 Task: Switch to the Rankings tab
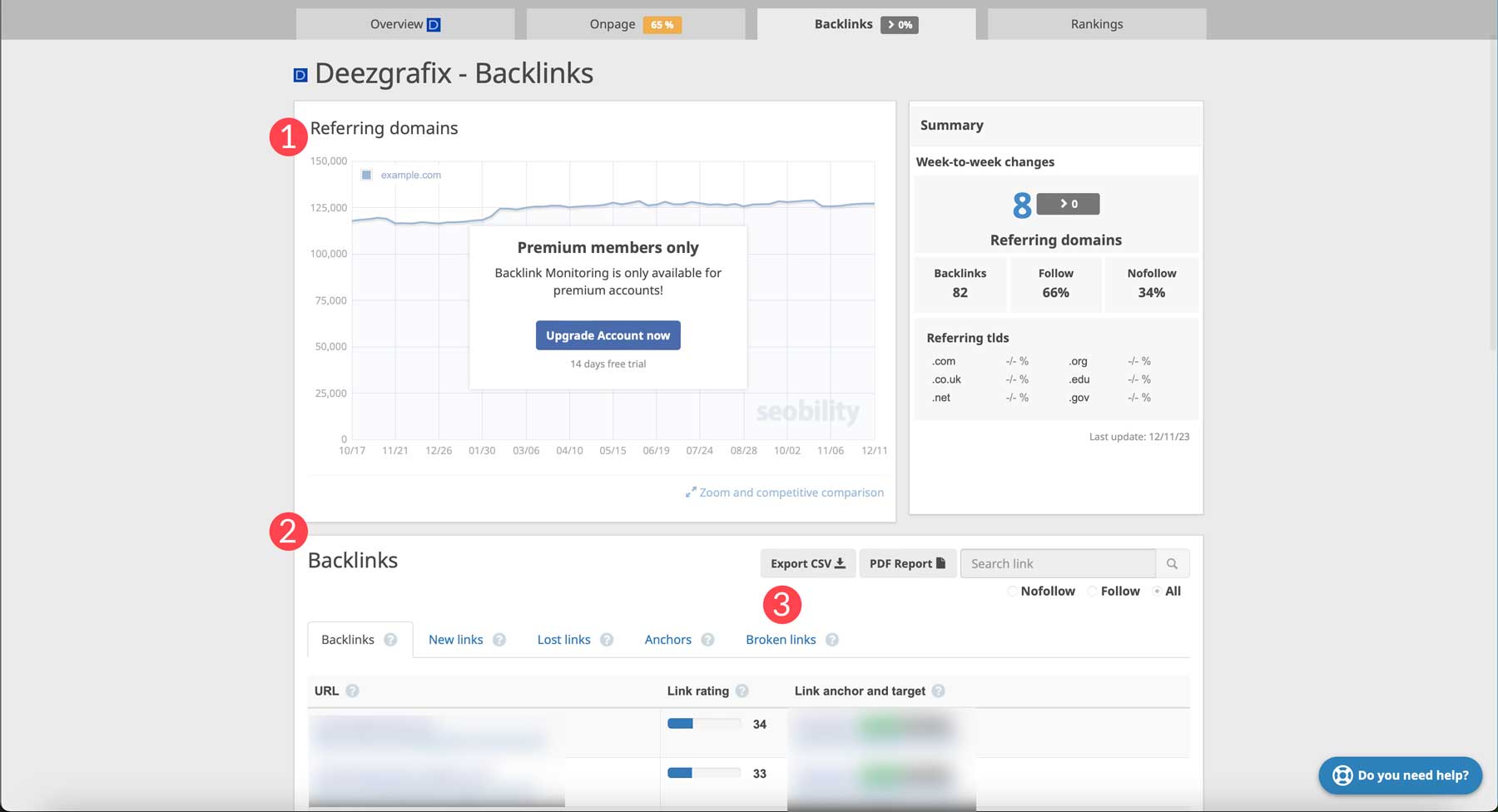[x=1095, y=23]
